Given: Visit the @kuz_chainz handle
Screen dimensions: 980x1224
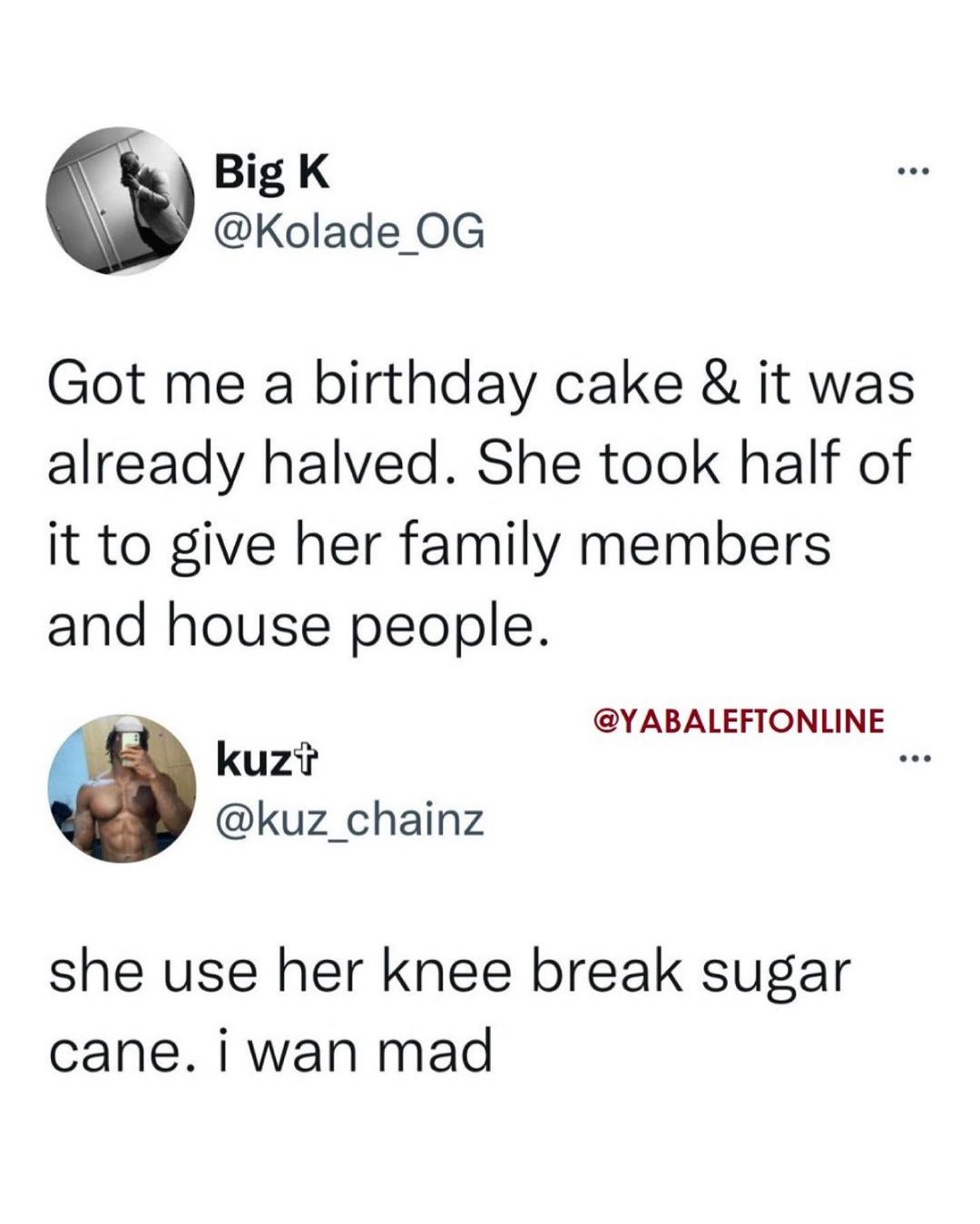Looking at the screenshot, I should pos(348,821).
